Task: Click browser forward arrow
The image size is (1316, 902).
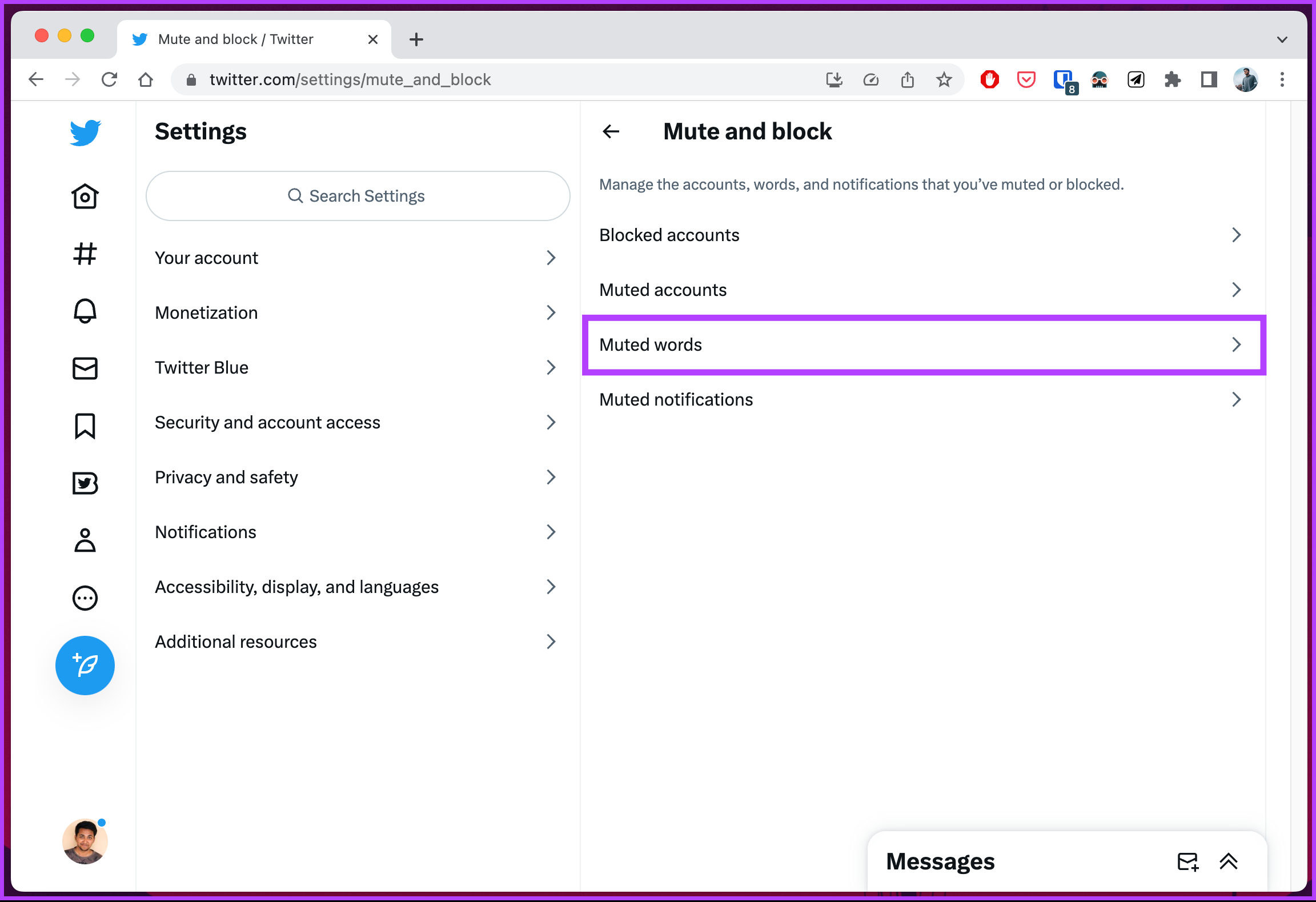Action: click(x=73, y=79)
